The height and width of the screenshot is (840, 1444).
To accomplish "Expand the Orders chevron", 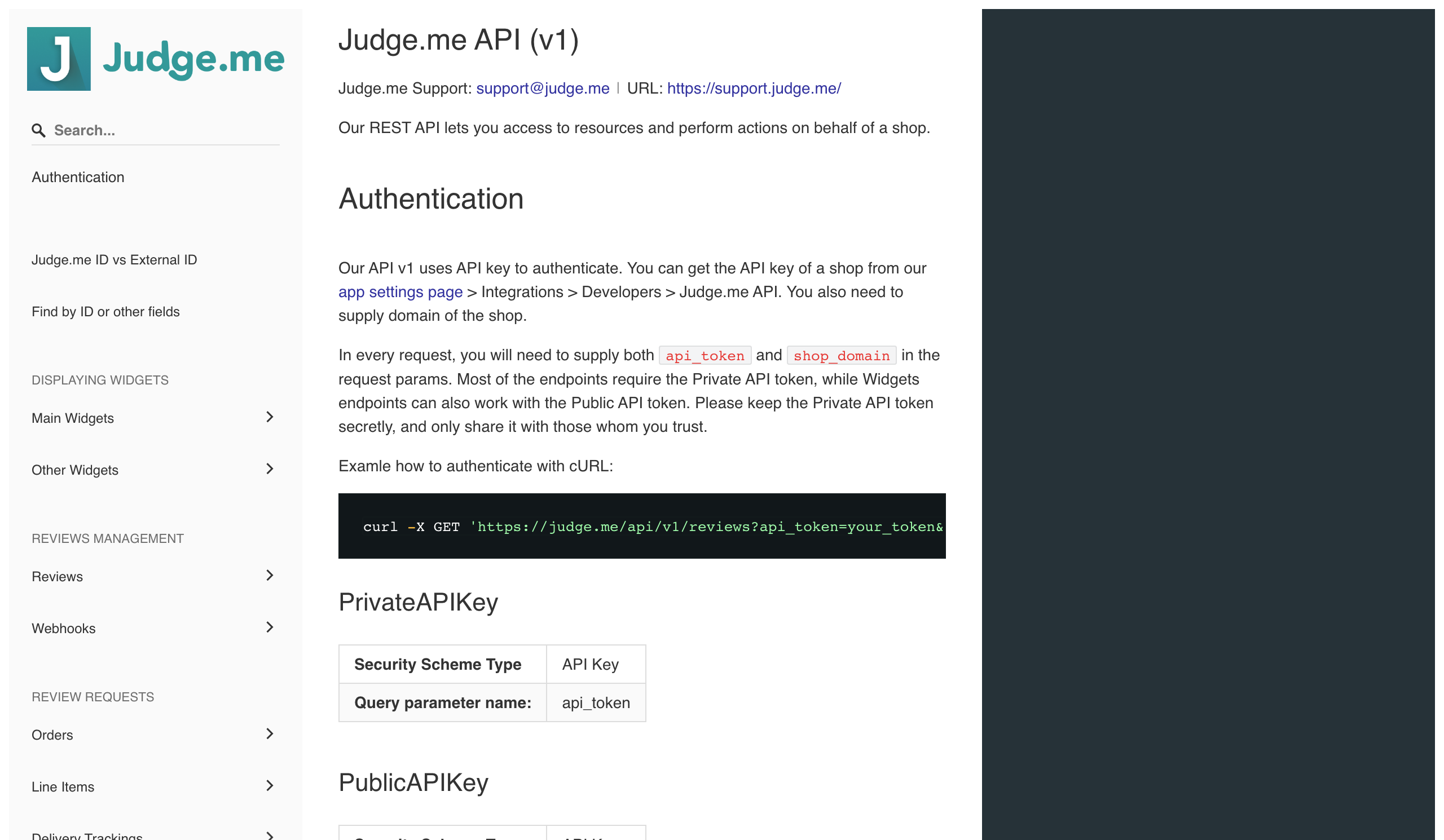I will [x=270, y=735].
